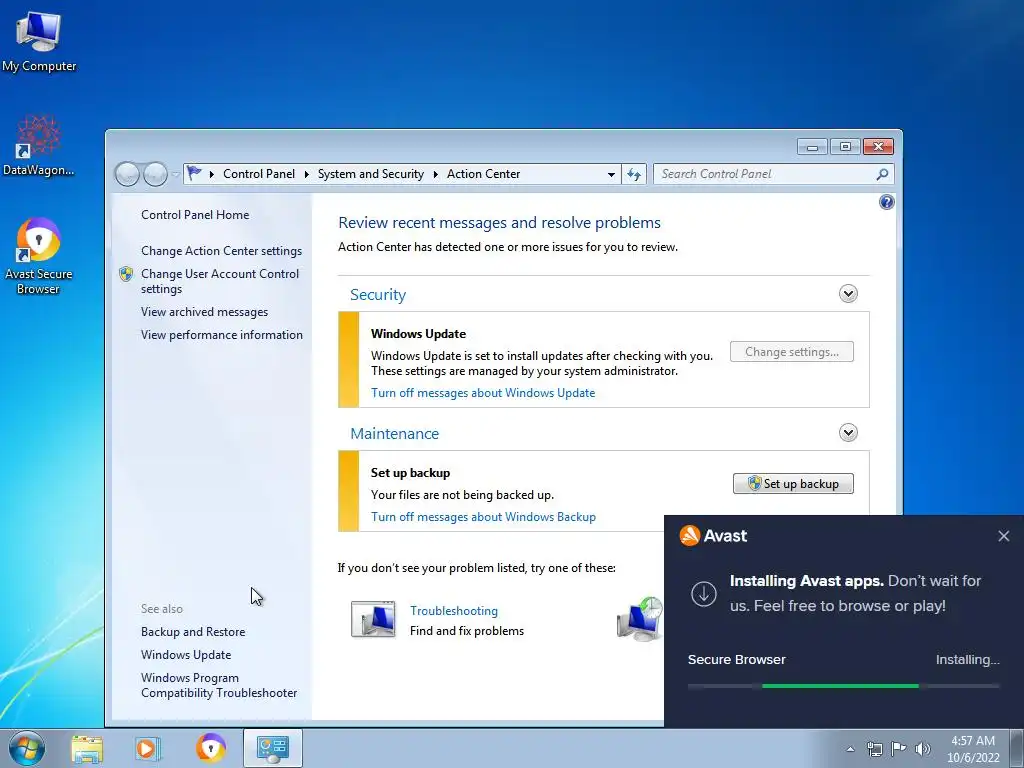
Task: Open recent pages dropdown beside navigation arrows
Action: tap(175, 174)
